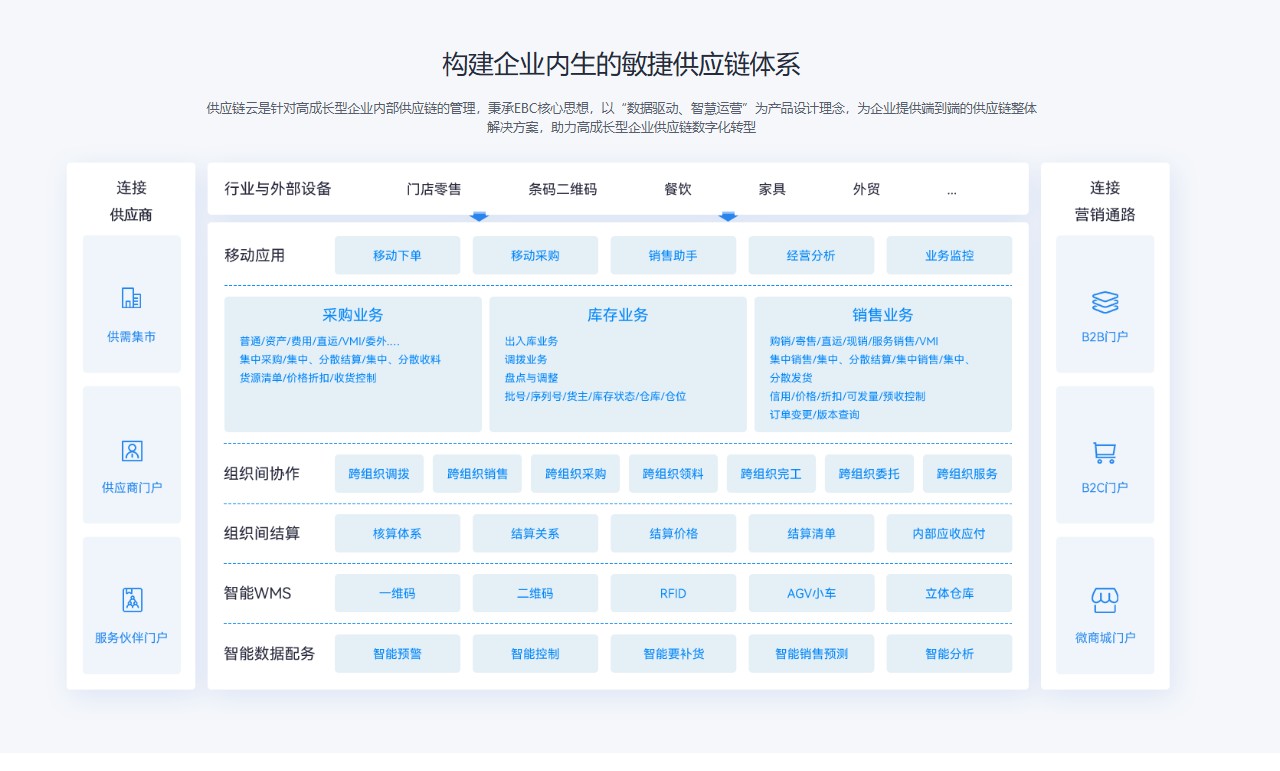Image resolution: width=1280 pixels, height=771 pixels.
Task: Click the ellipsis after 外贸
Action: click(951, 191)
